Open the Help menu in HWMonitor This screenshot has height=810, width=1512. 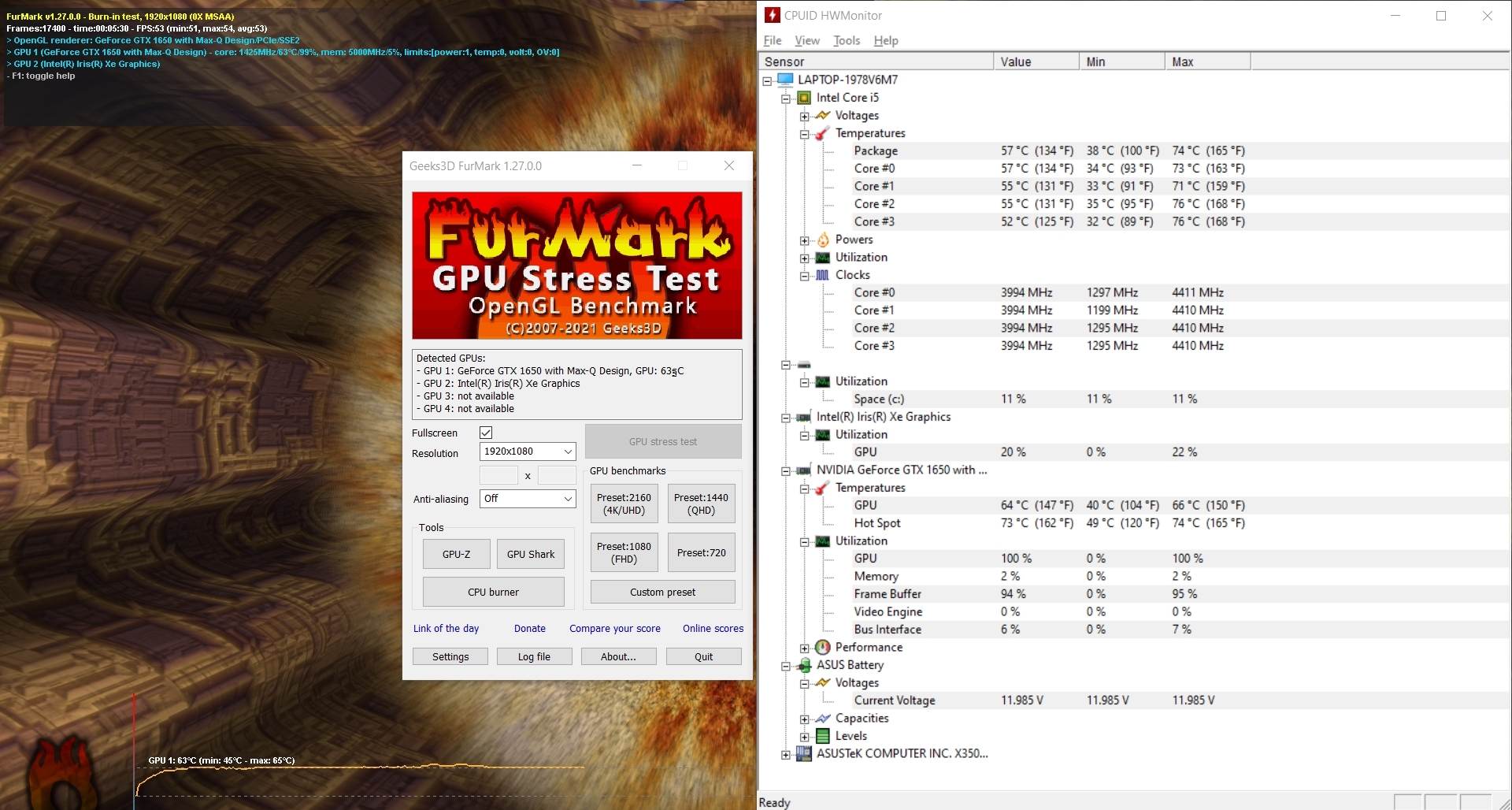click(886, 40)
